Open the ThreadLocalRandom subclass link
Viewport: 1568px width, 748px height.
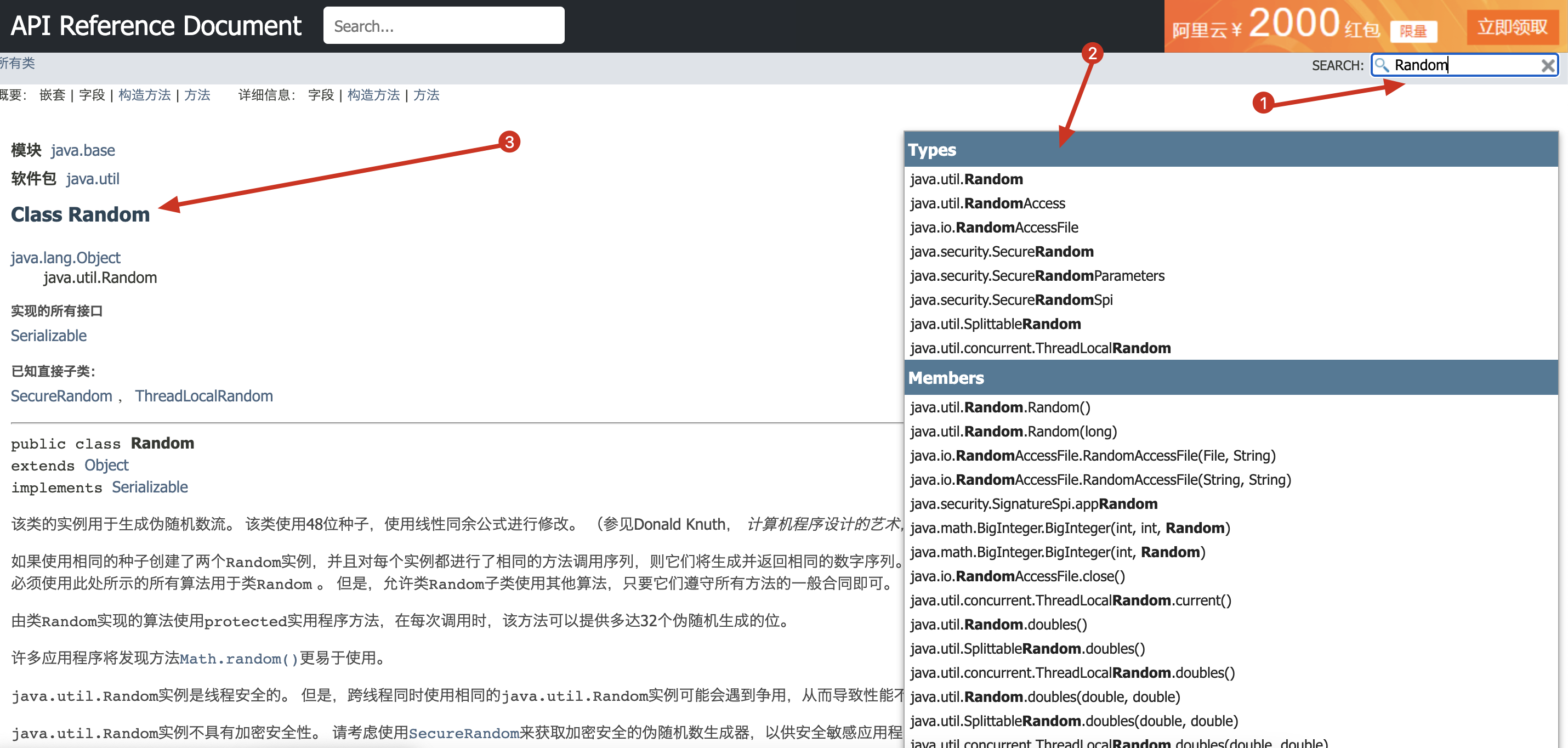coord(204,396)
